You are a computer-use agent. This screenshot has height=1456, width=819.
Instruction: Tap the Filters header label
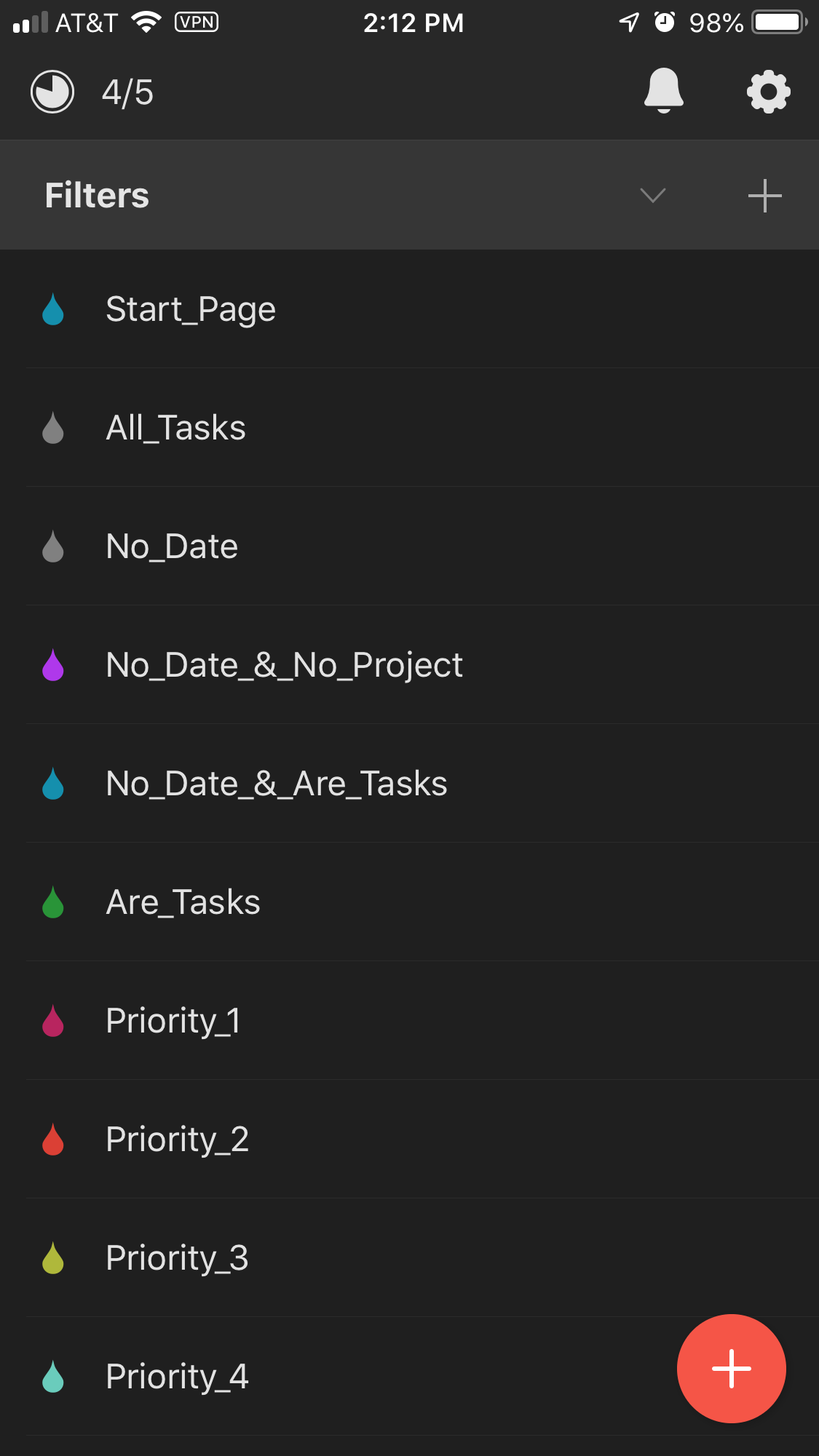97,196
